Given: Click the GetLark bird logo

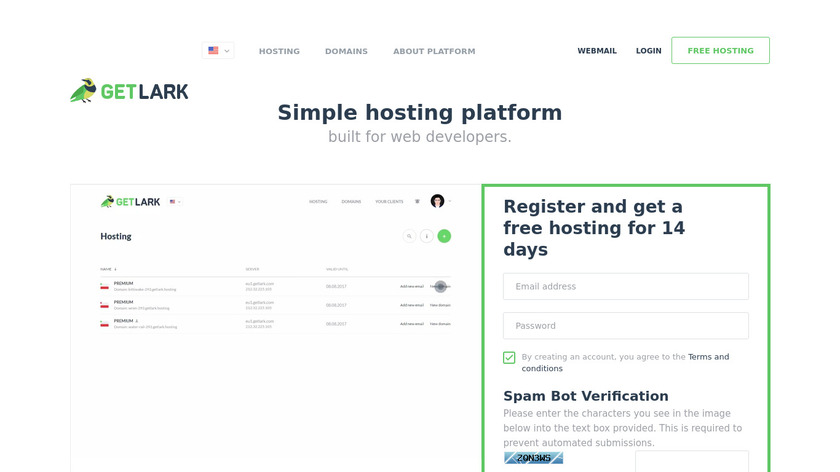Looking at the screenshot, I should [x=129, y=91].
